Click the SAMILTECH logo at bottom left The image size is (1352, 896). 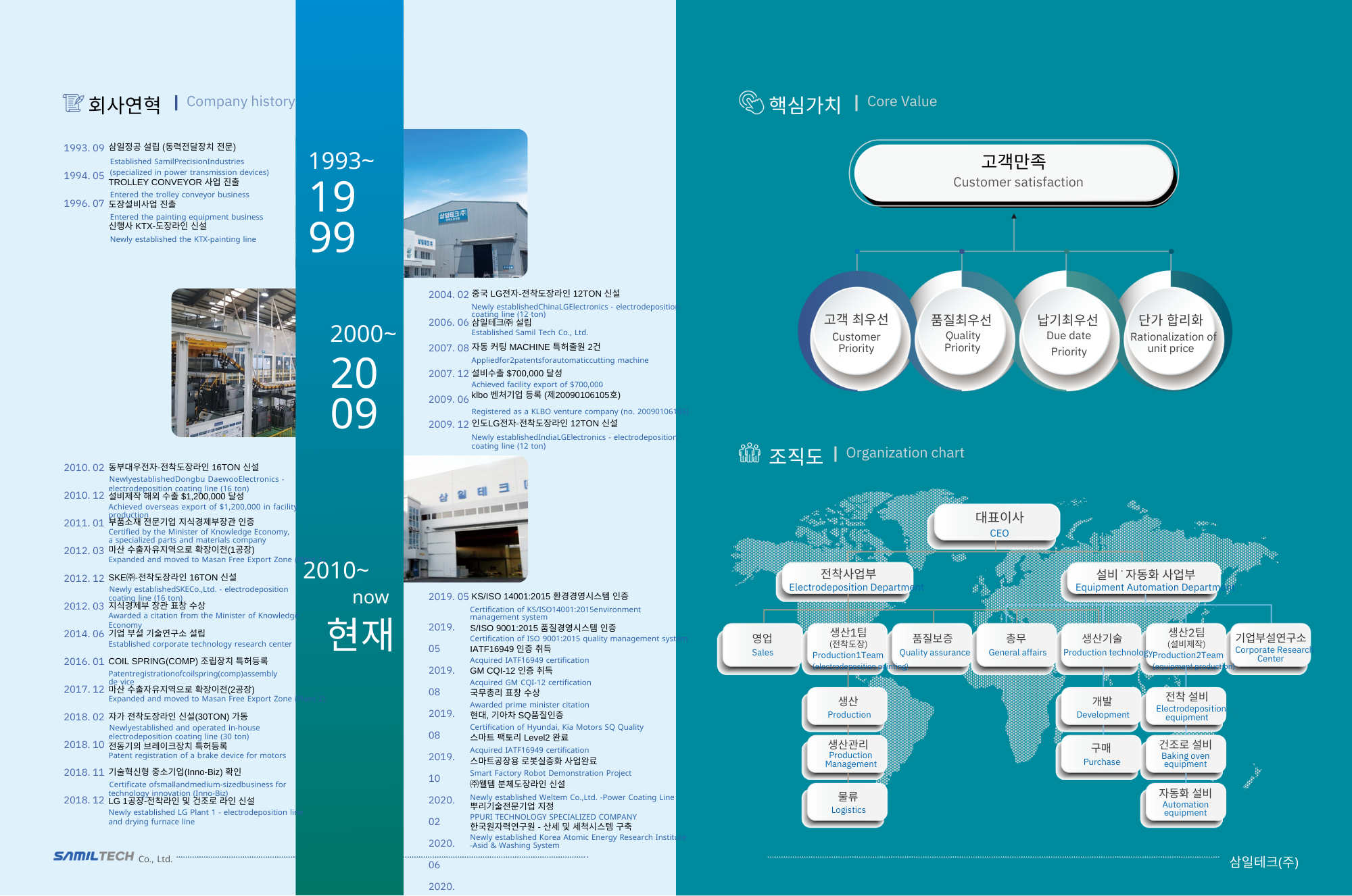coord(95,856)
